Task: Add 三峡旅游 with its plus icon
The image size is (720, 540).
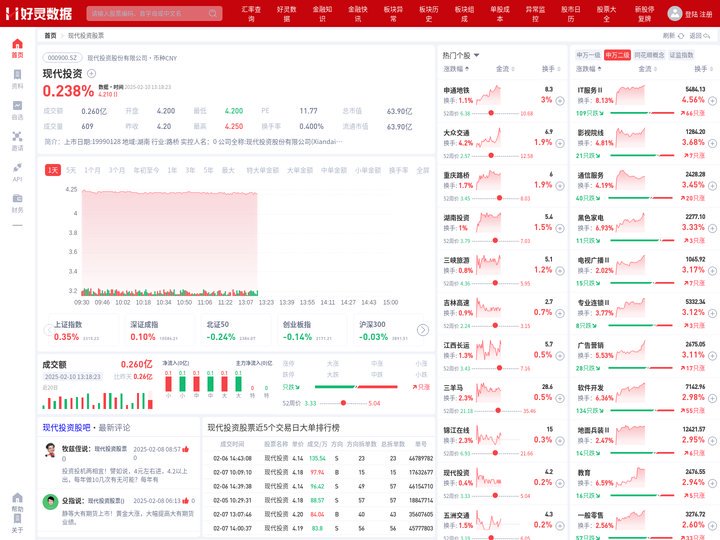Action: 560,270
